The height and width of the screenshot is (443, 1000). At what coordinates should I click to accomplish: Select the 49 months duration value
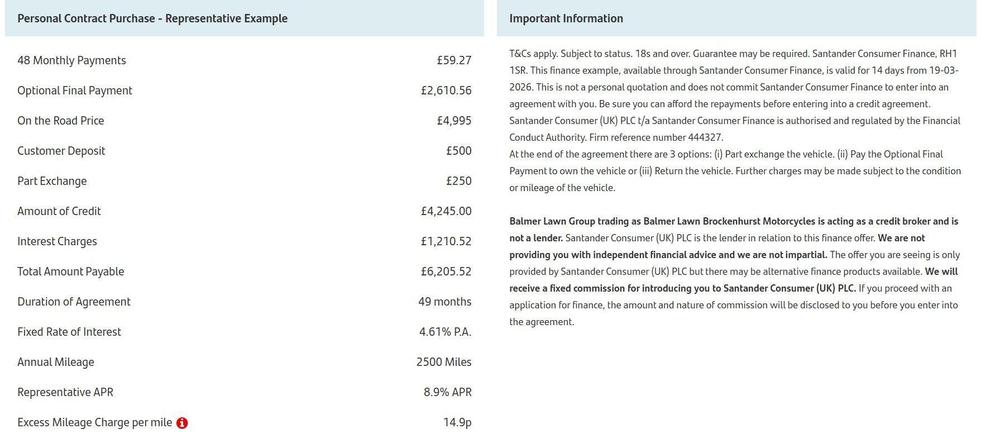coord(445,301)
